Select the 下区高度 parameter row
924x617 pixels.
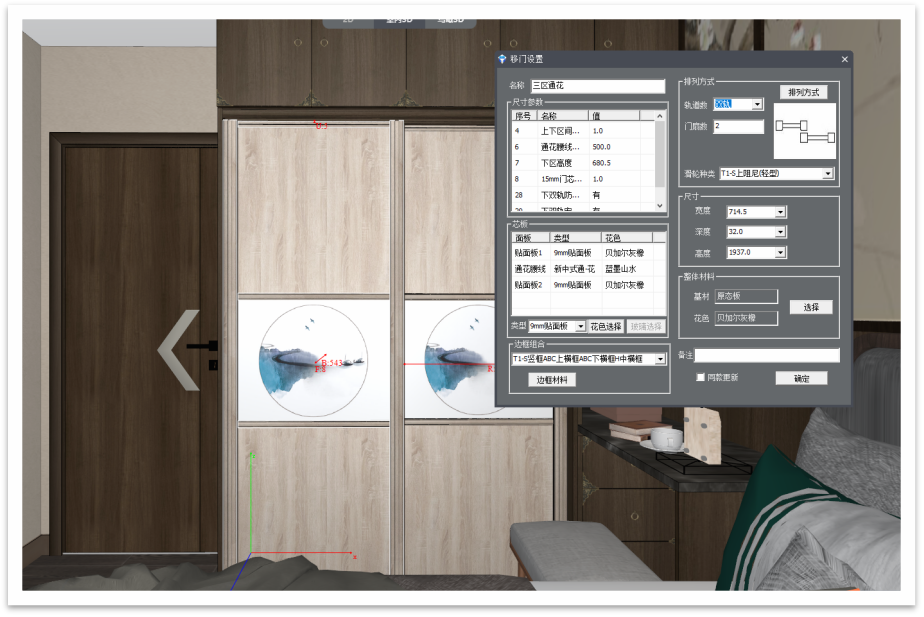pyautogui.click(x=583, y=163)
